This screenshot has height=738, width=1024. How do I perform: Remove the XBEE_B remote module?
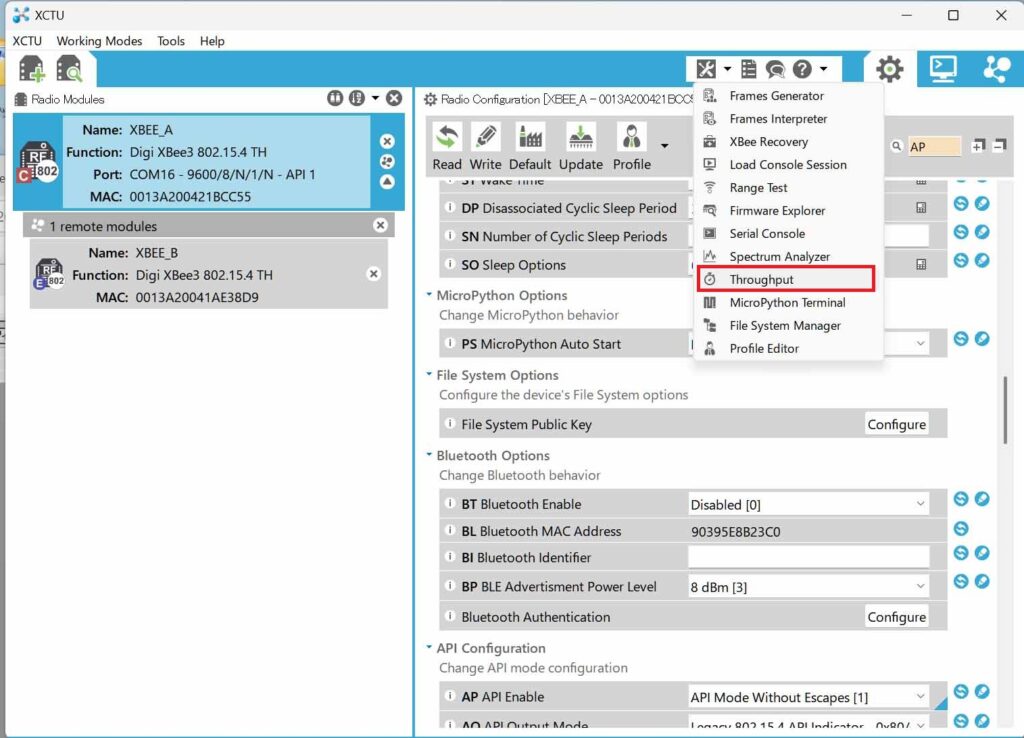(x=374, y=274)
